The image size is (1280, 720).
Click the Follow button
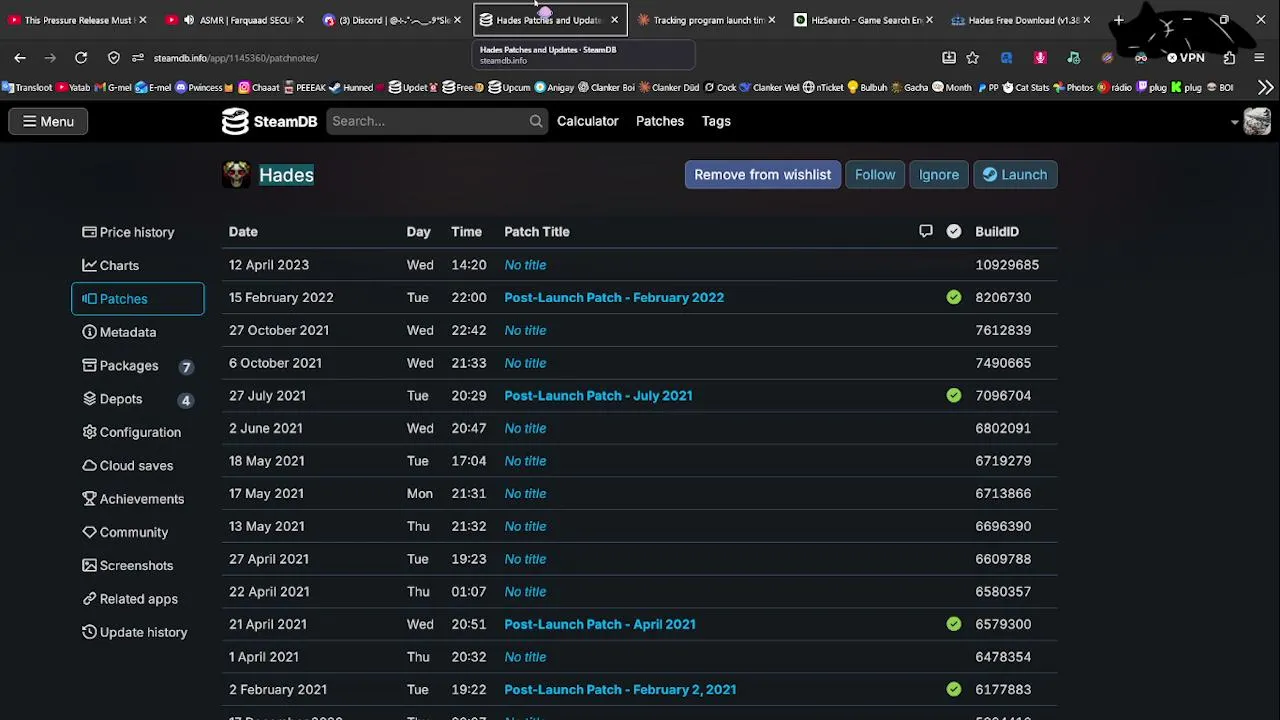tap(875, 175)
